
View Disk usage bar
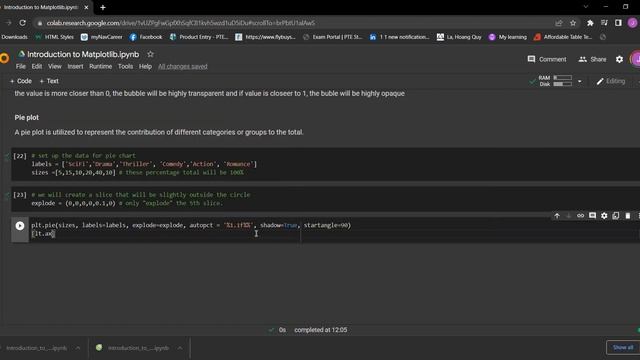tap(562, 84)
